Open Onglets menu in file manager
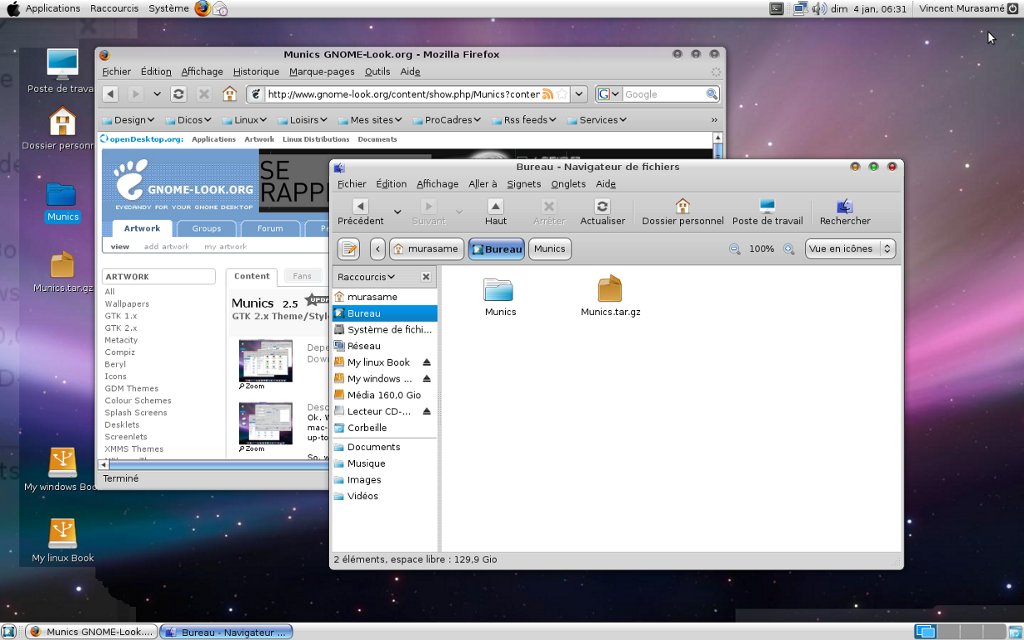 click(x=568, y=184)
